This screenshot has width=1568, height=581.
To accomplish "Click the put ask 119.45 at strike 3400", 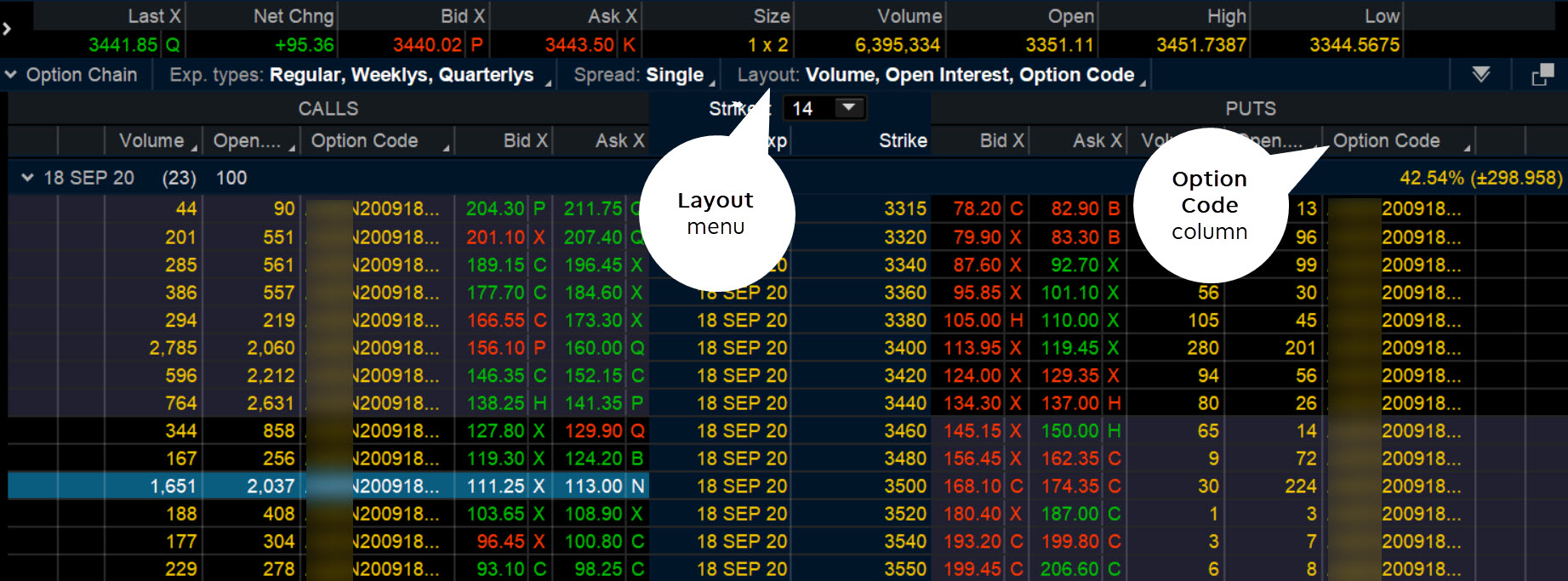I will point(1070,348).
